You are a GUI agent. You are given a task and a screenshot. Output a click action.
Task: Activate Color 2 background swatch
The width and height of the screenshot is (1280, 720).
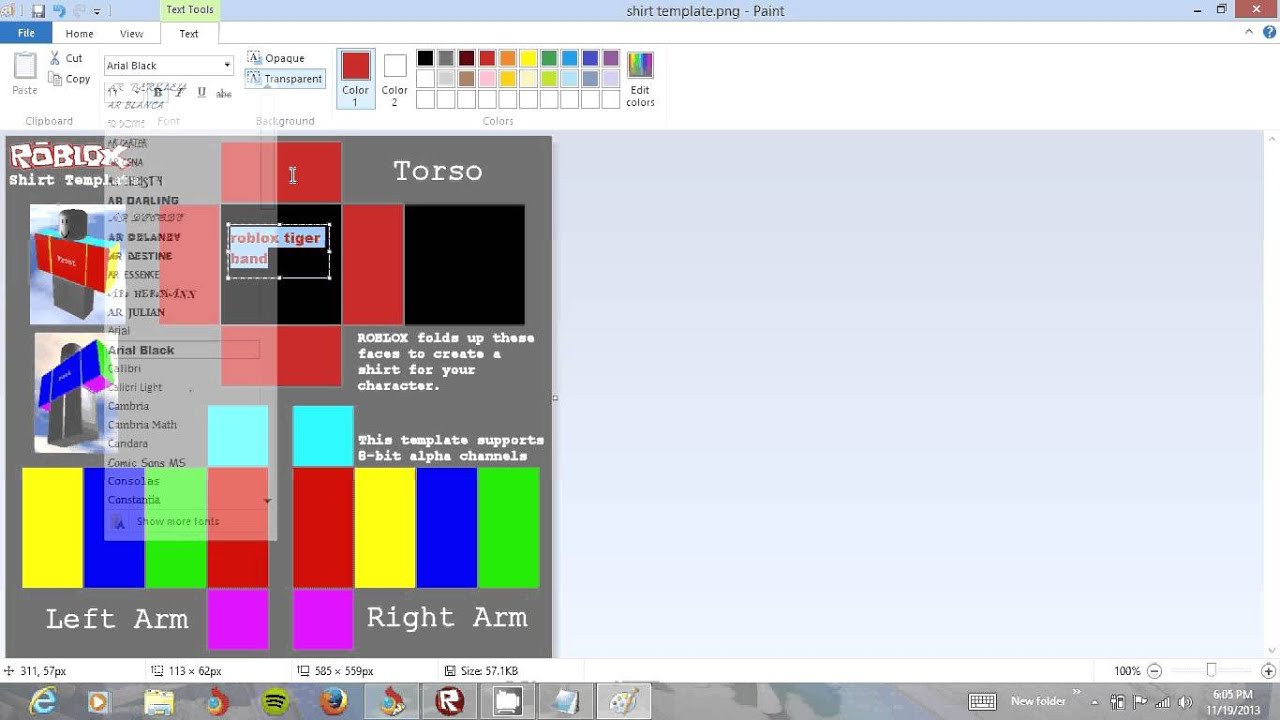(394, 78)
